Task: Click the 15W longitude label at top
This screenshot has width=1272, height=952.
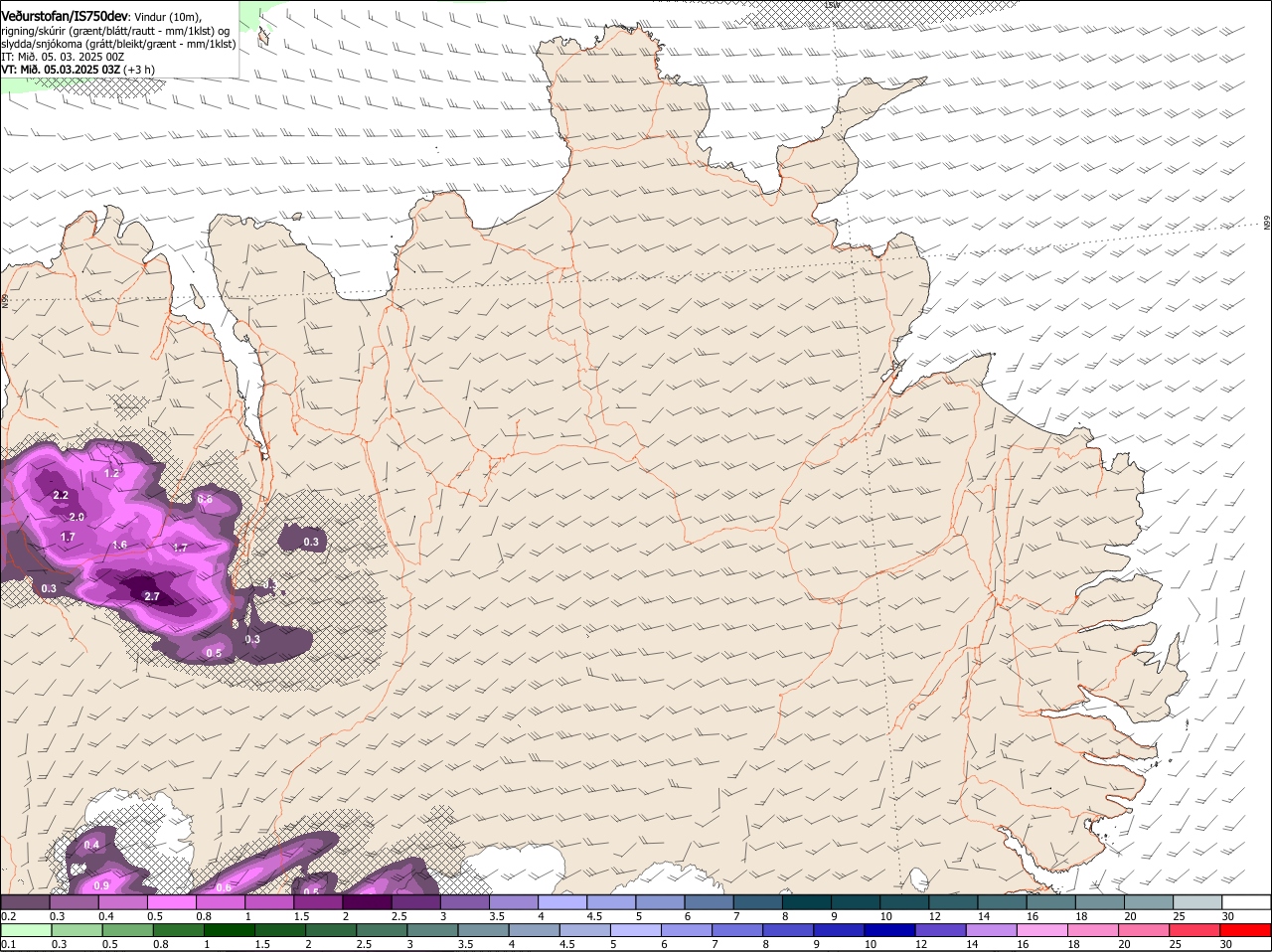Action: pos(832,5)
